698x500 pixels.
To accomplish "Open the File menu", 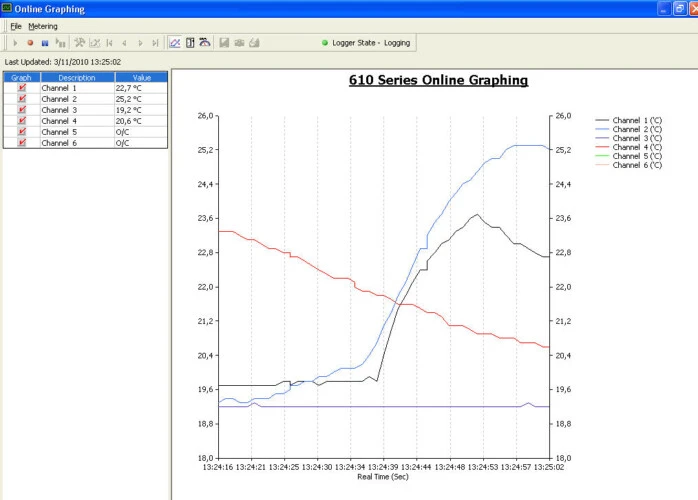I will 15,26.
